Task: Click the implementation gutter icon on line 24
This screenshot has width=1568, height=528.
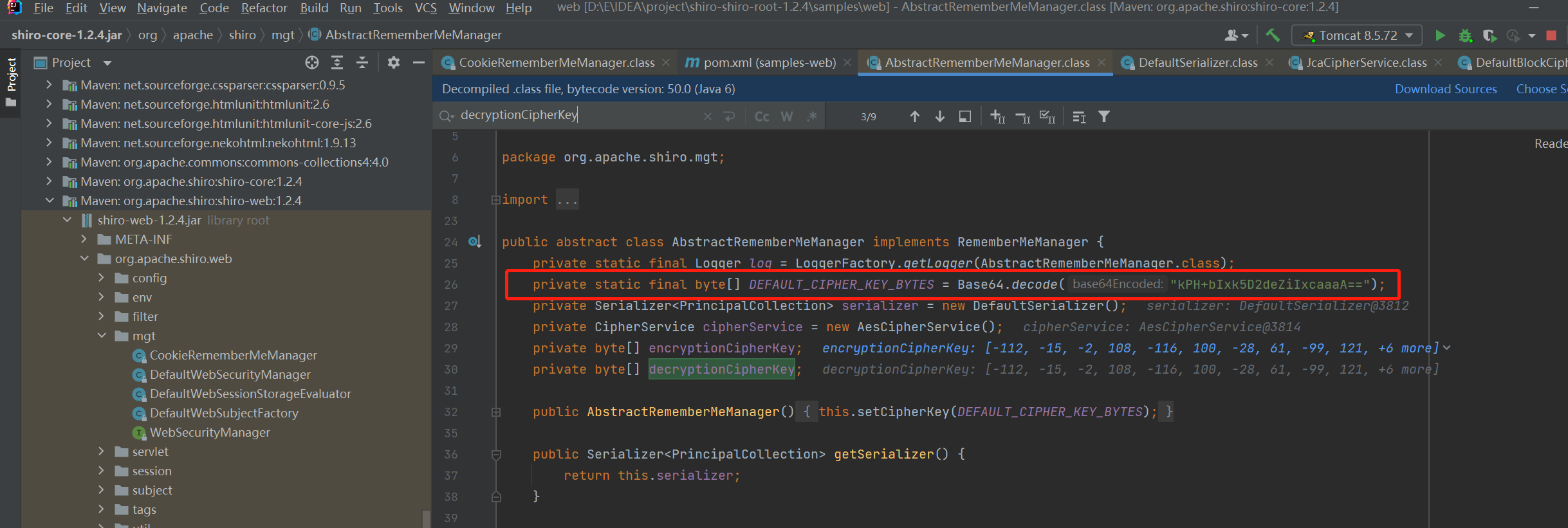Action: pos(475,242)
